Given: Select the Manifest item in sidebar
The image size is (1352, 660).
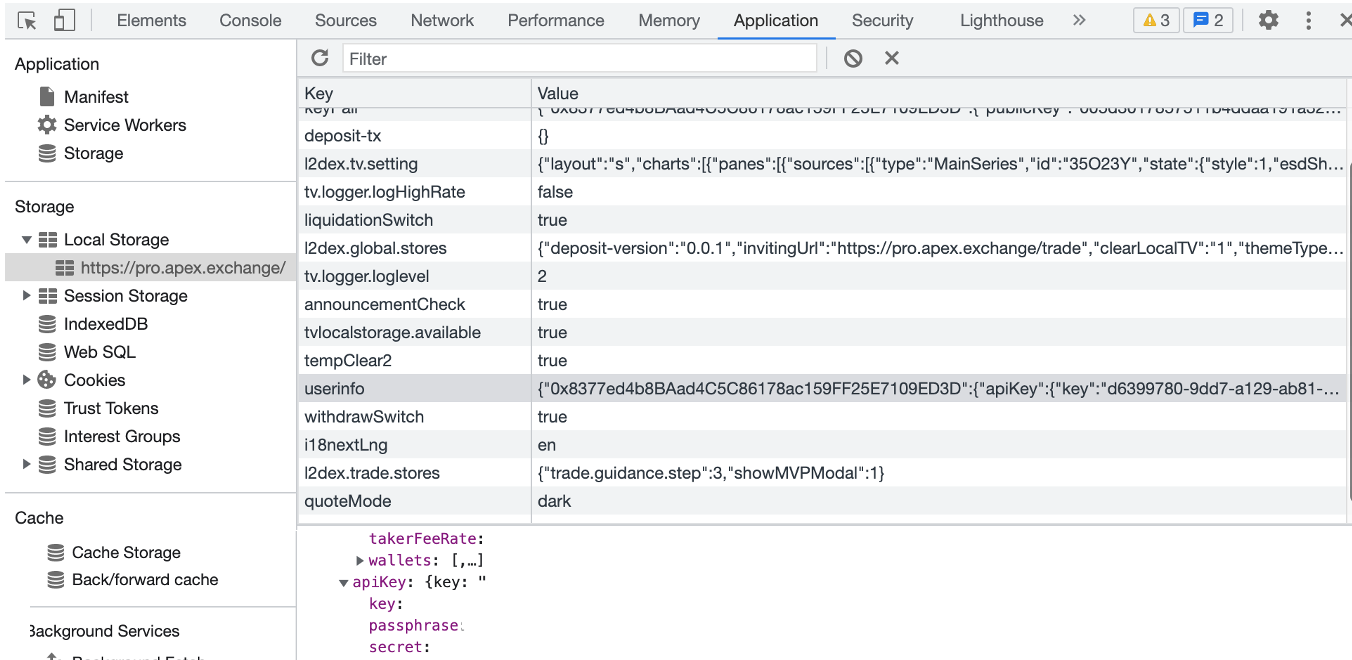Looking at the screenshot, I should [x=96, y=97].
